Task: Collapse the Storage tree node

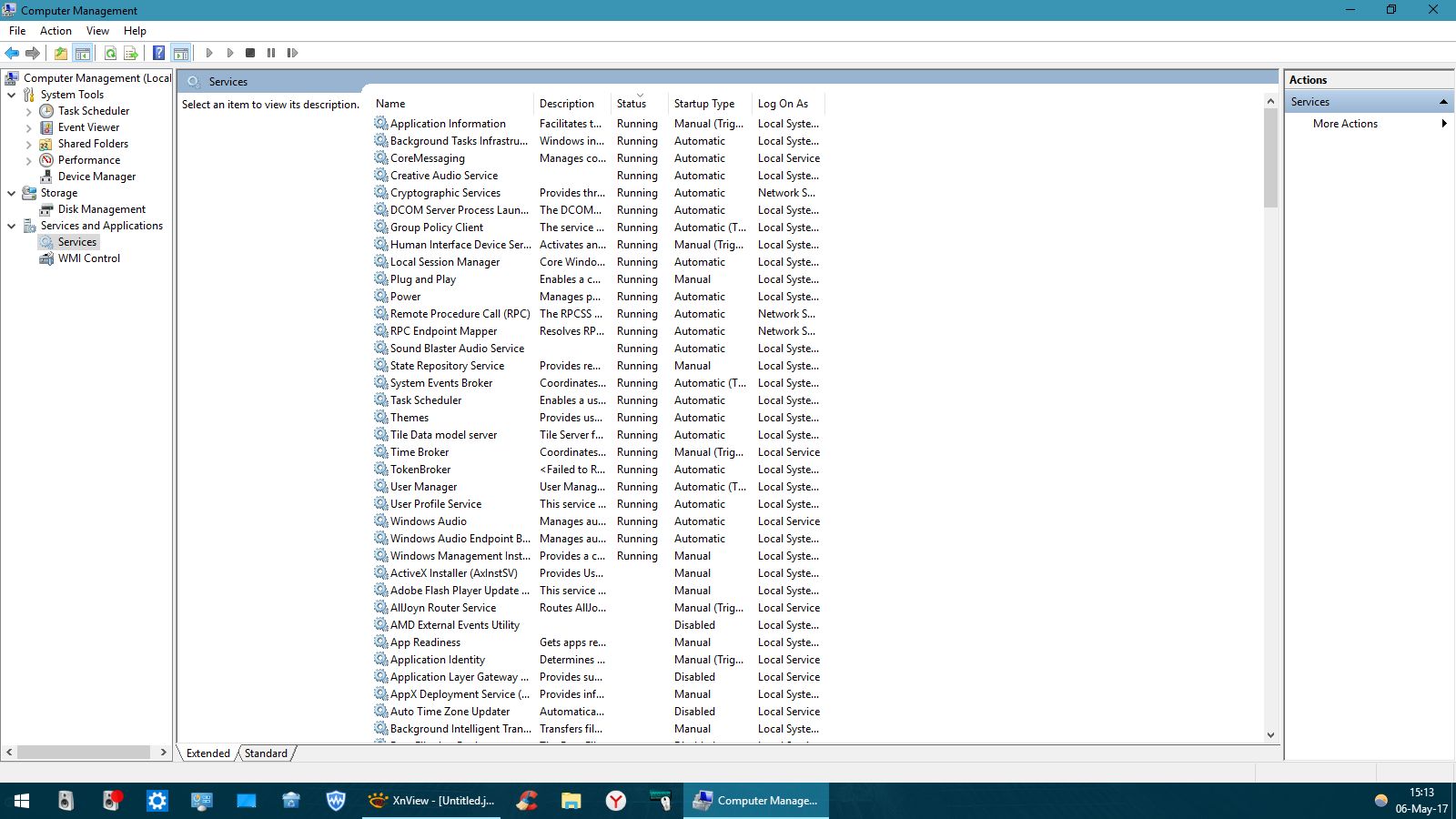Action: (11, 193)
